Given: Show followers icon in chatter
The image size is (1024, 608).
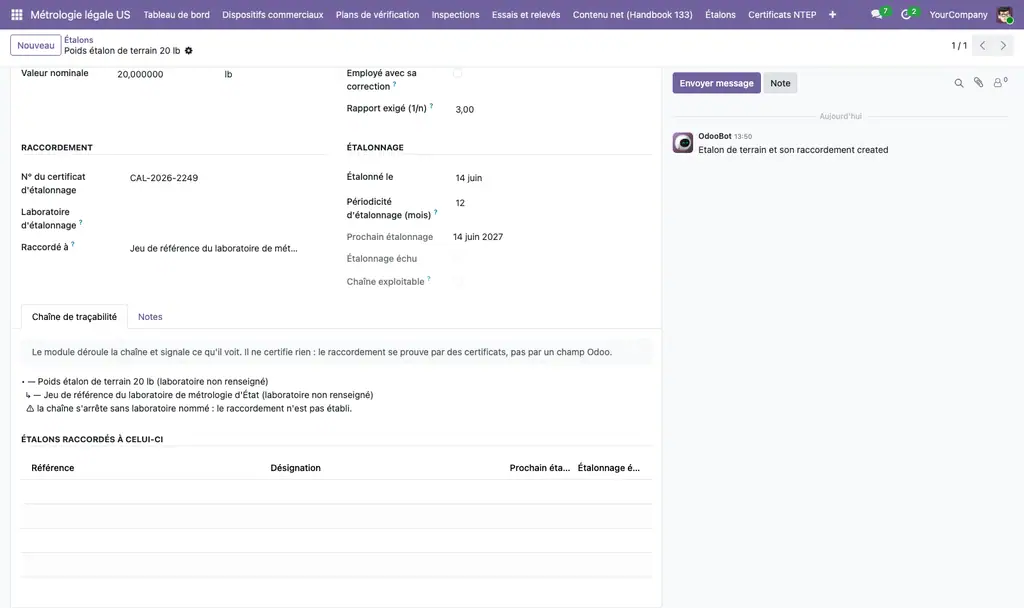Looking at the screenshot, I should tap(999, 82).
